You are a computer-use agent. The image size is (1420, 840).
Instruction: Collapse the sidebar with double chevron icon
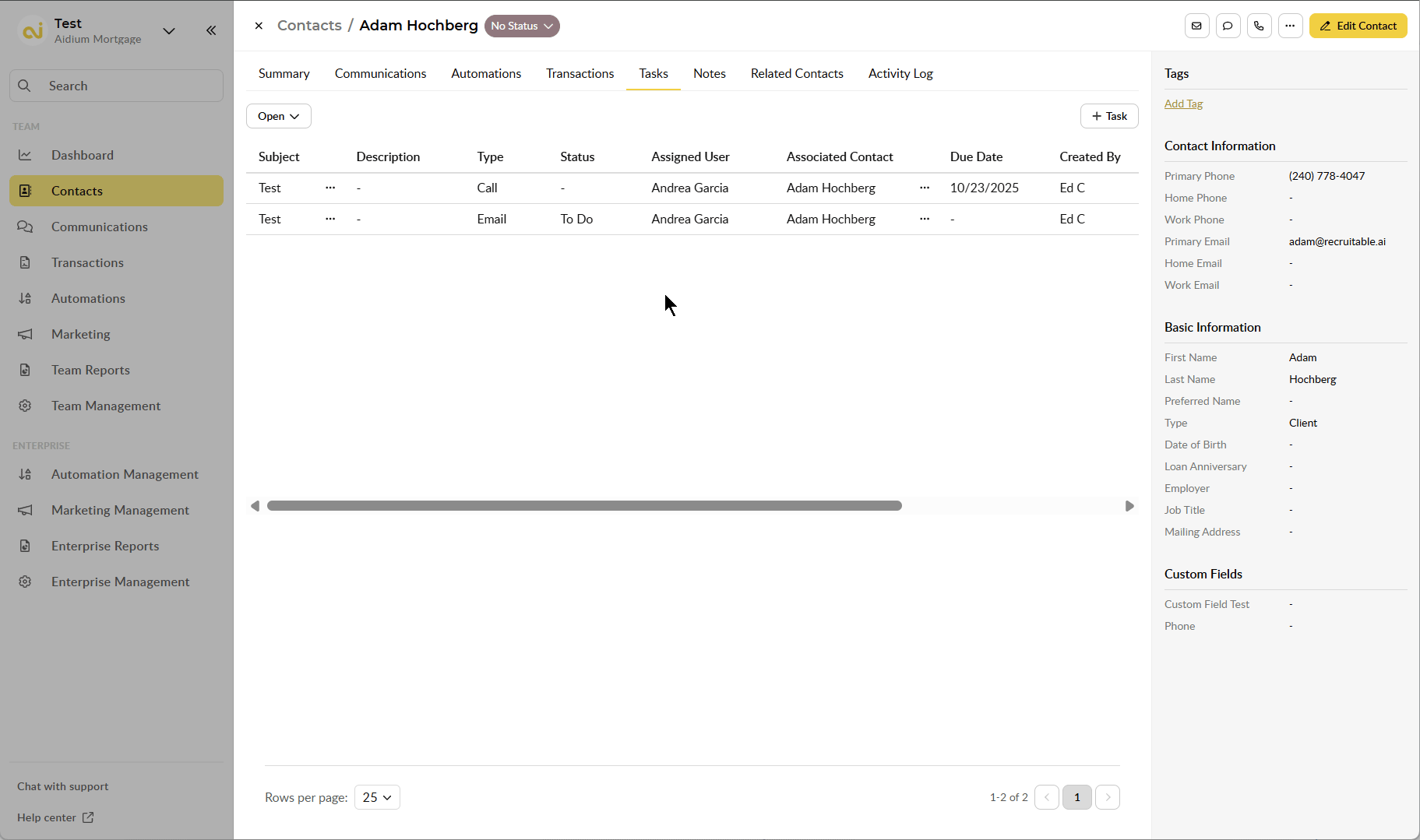tap(211, 30)
